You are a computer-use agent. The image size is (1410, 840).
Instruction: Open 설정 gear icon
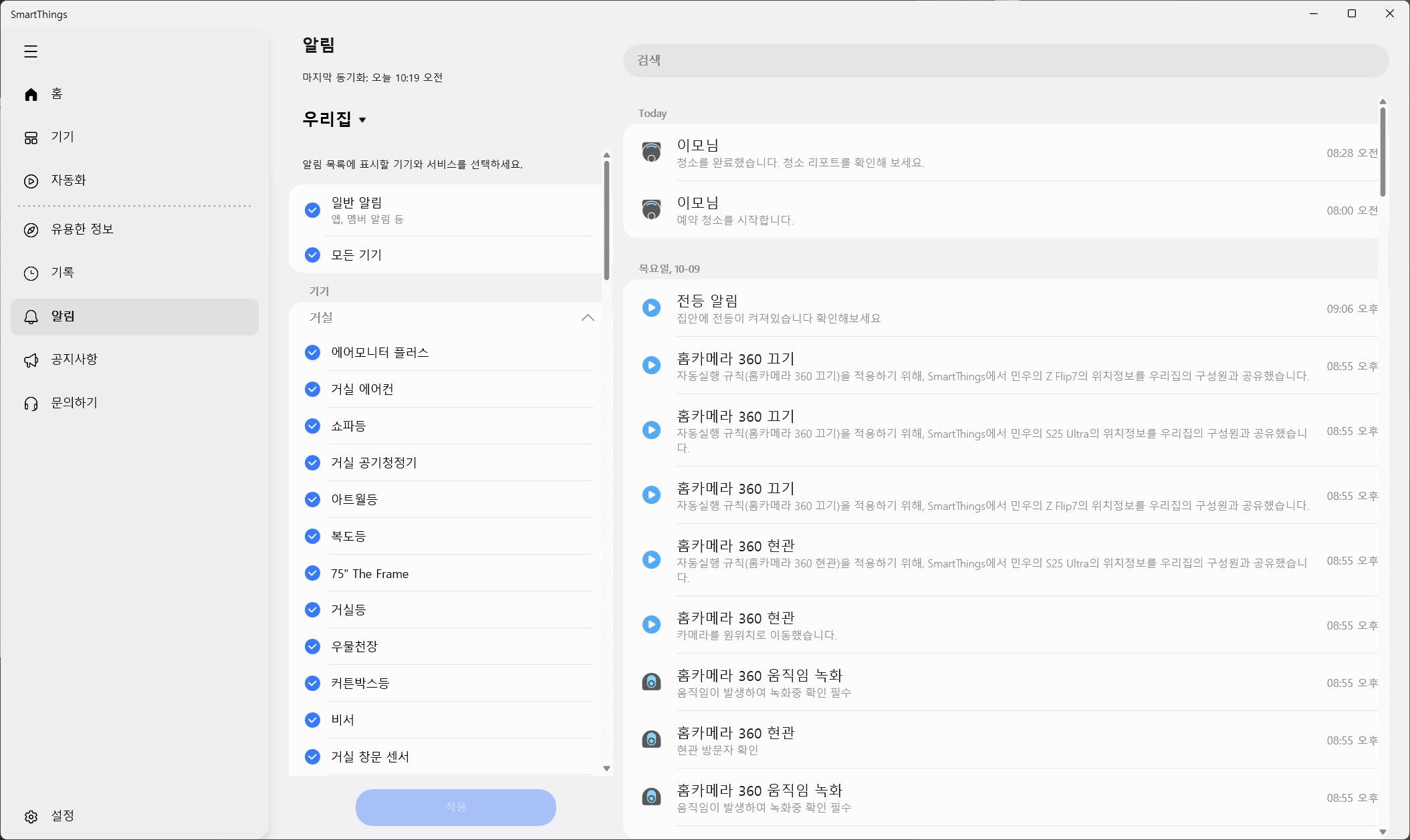[x=31, y=817]
